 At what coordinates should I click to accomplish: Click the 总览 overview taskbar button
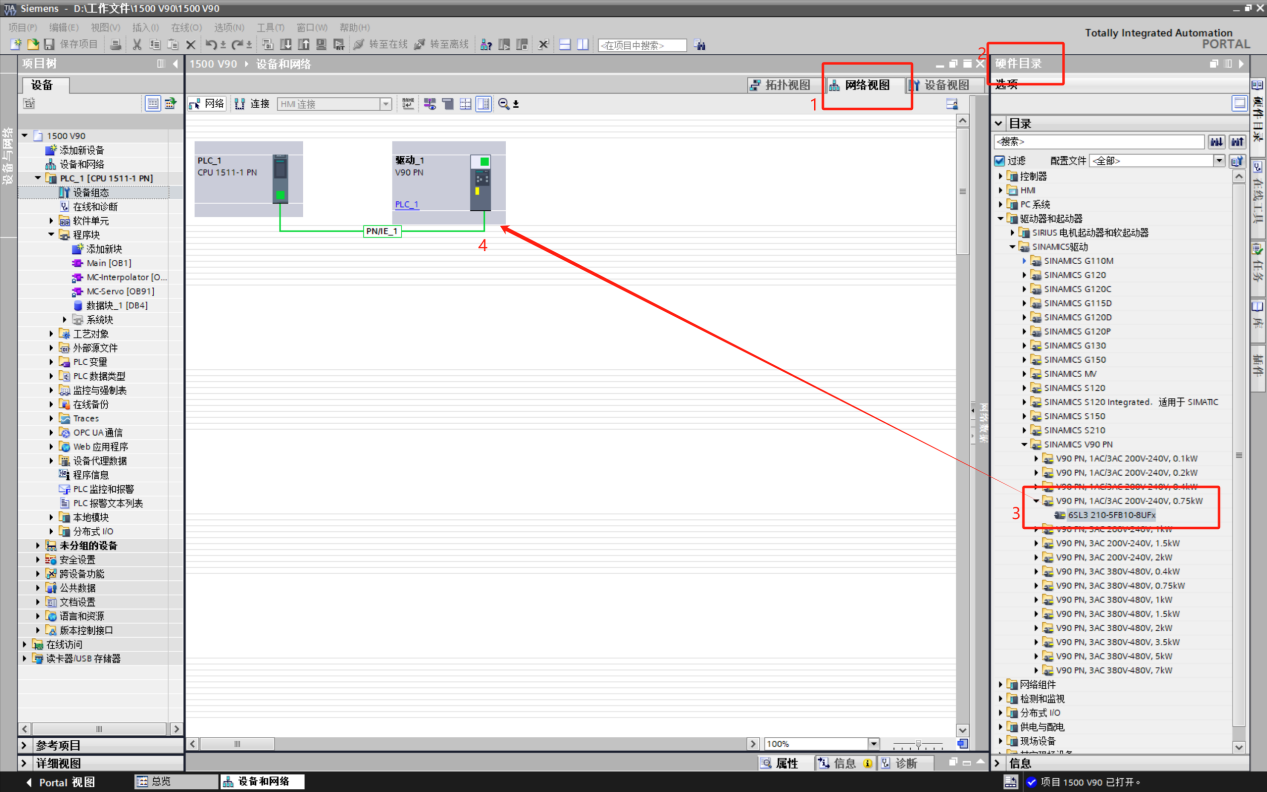coord(175,781)
